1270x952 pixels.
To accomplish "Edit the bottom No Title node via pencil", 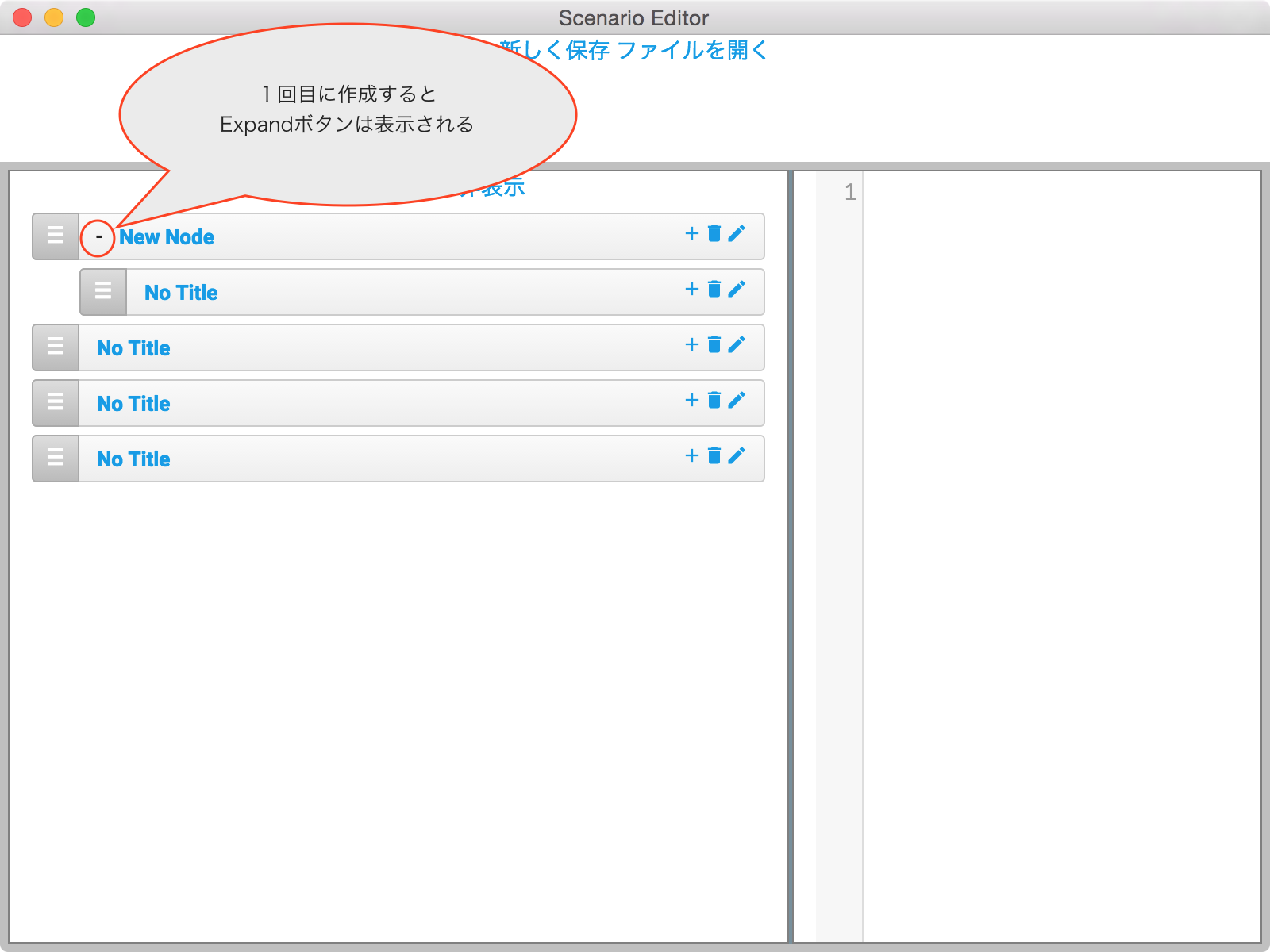I will pyautogui.click(x=737, y=455).
